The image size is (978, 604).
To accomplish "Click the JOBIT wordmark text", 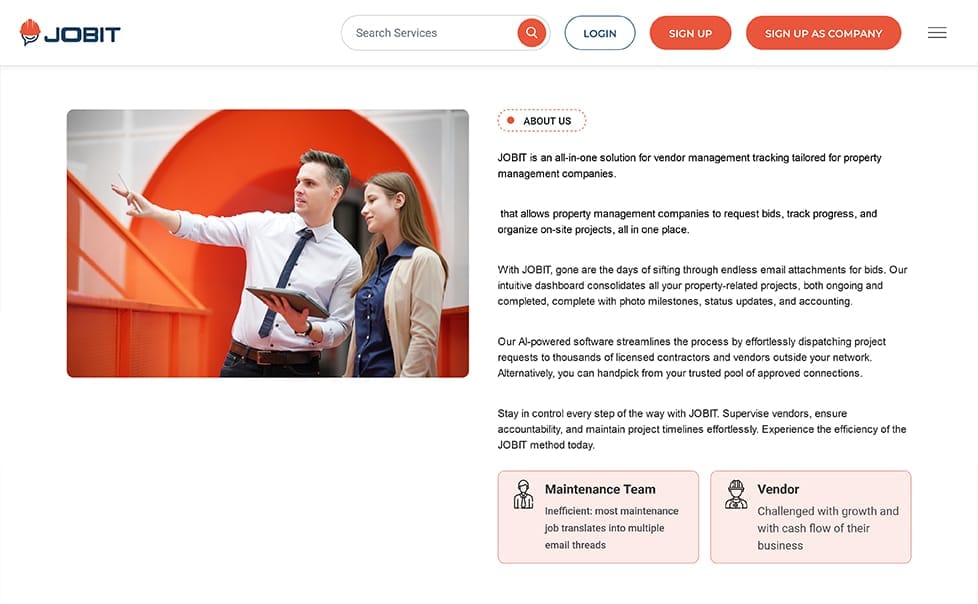I will pos(82,34).
